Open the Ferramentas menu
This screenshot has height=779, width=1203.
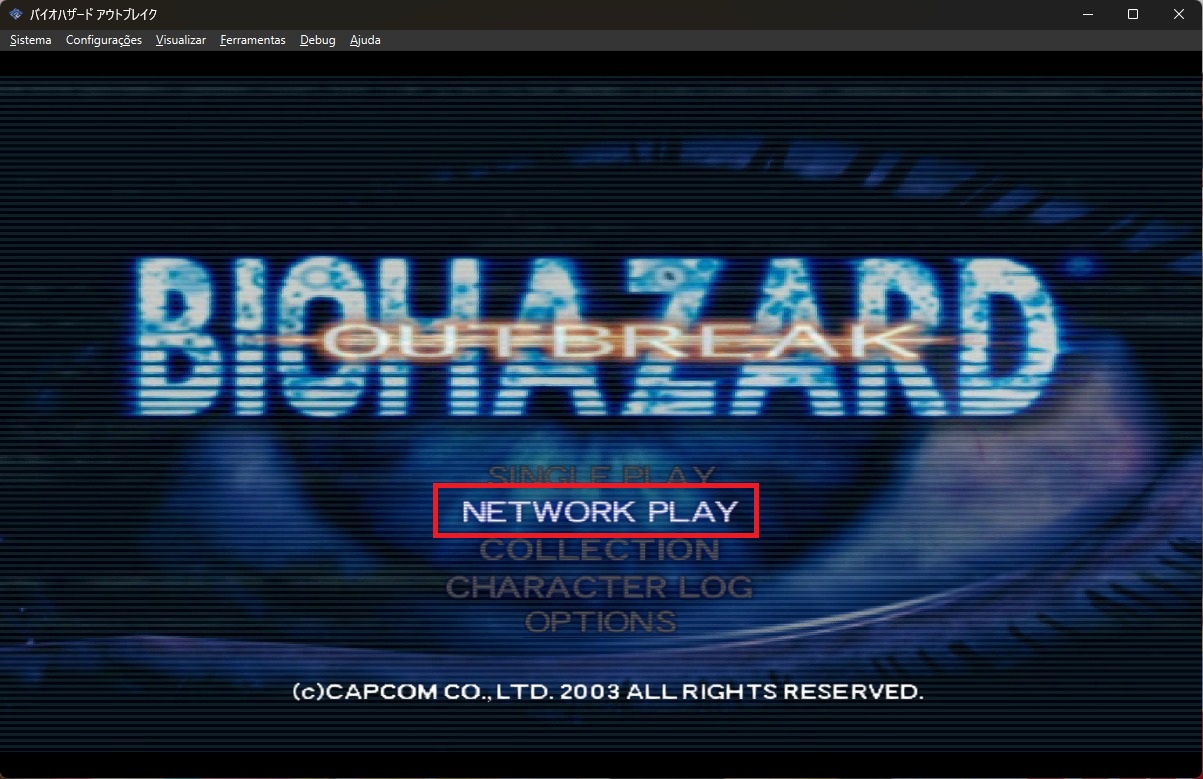point(252,40)
